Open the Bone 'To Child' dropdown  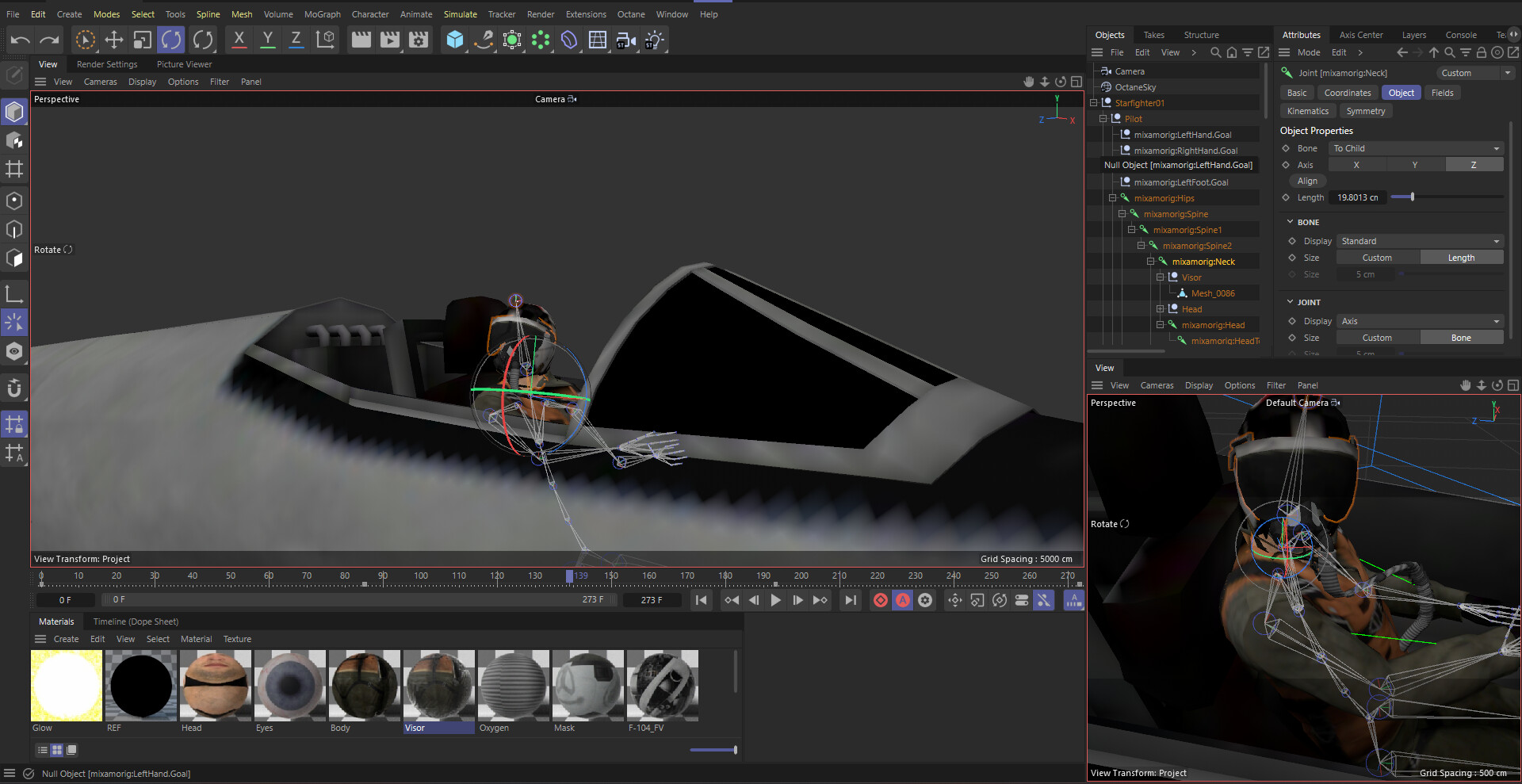[x=1416, y=148]
